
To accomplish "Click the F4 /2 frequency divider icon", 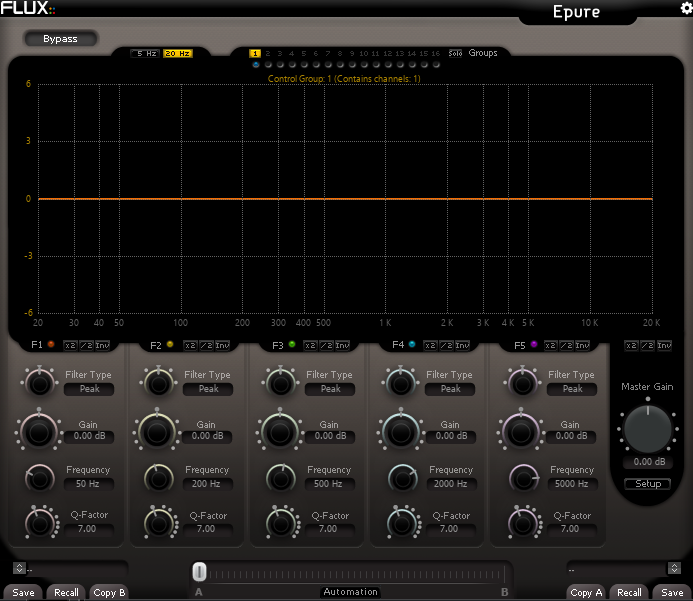I will tap(446, 345).
